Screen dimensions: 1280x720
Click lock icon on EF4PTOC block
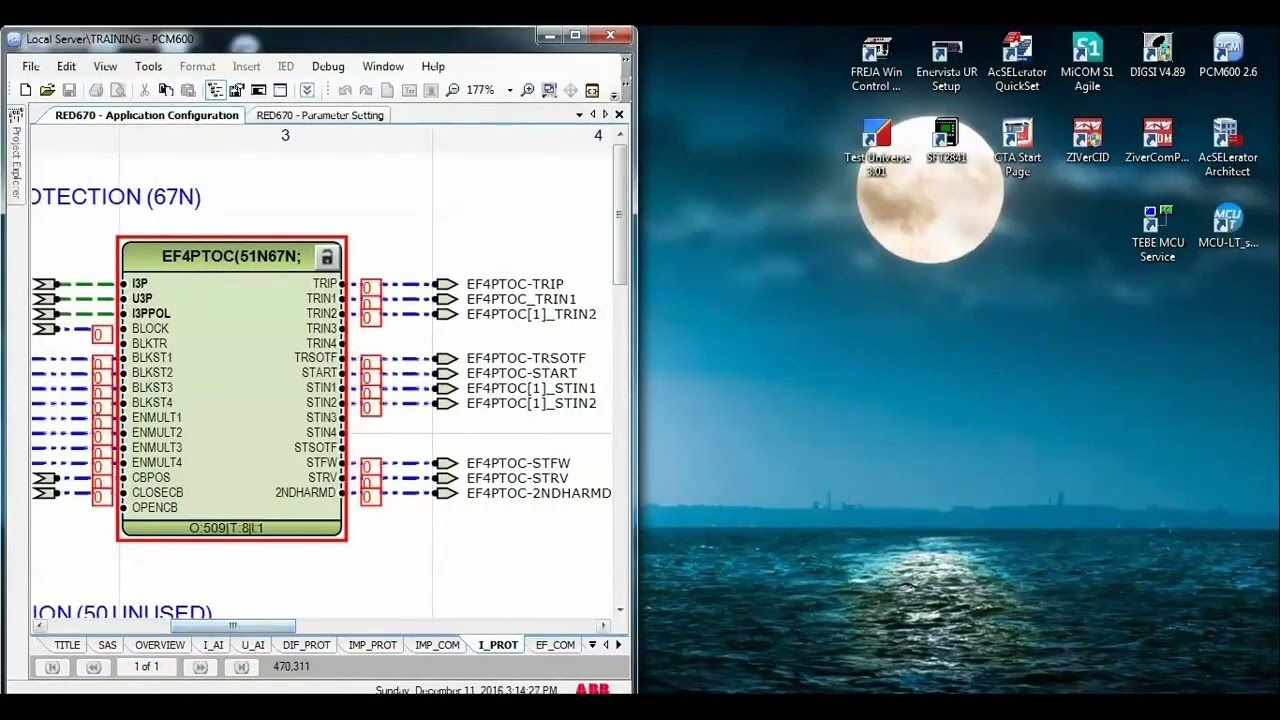(x=326, y=258)
